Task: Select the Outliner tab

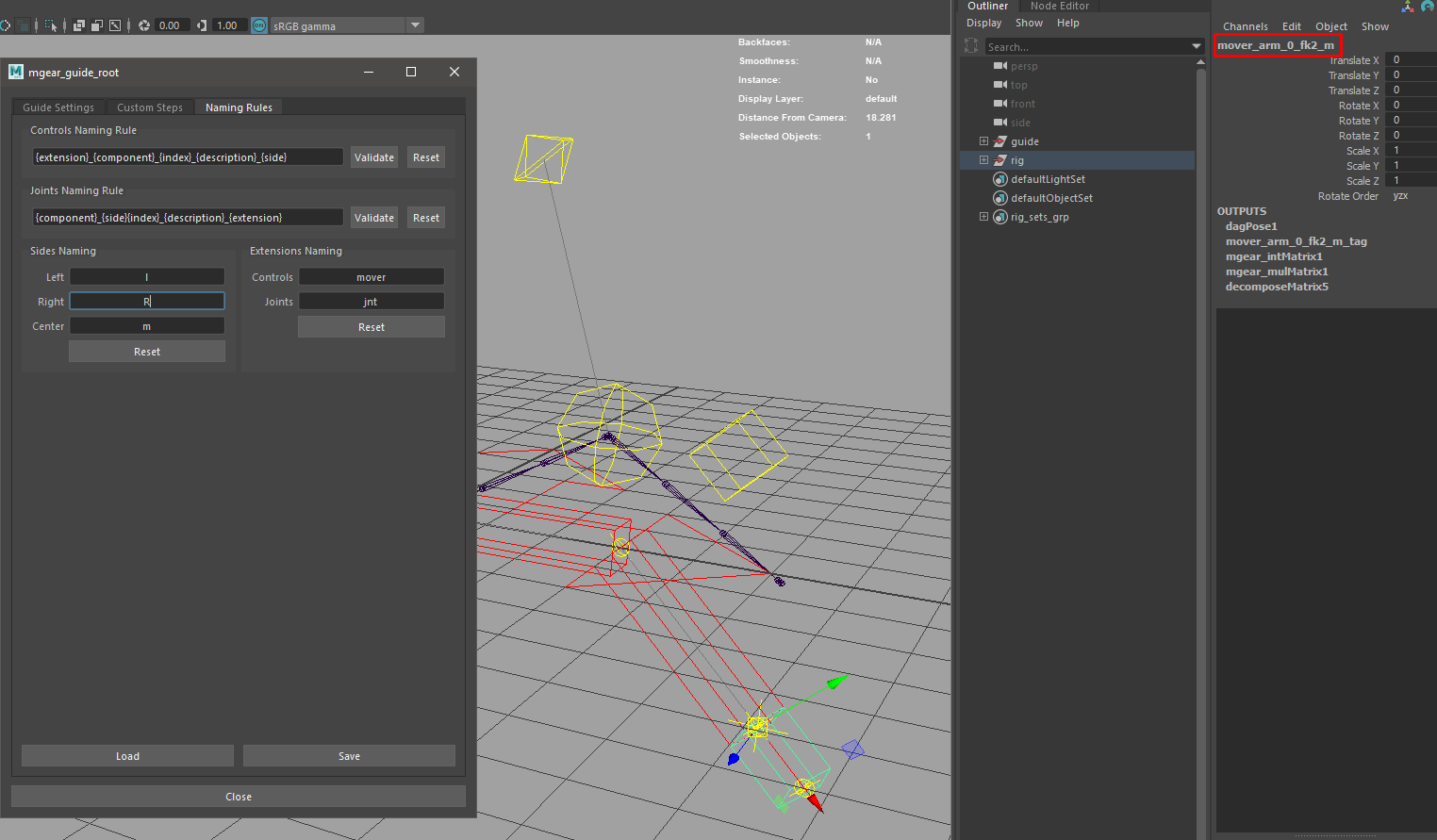Action: [987, 6]
